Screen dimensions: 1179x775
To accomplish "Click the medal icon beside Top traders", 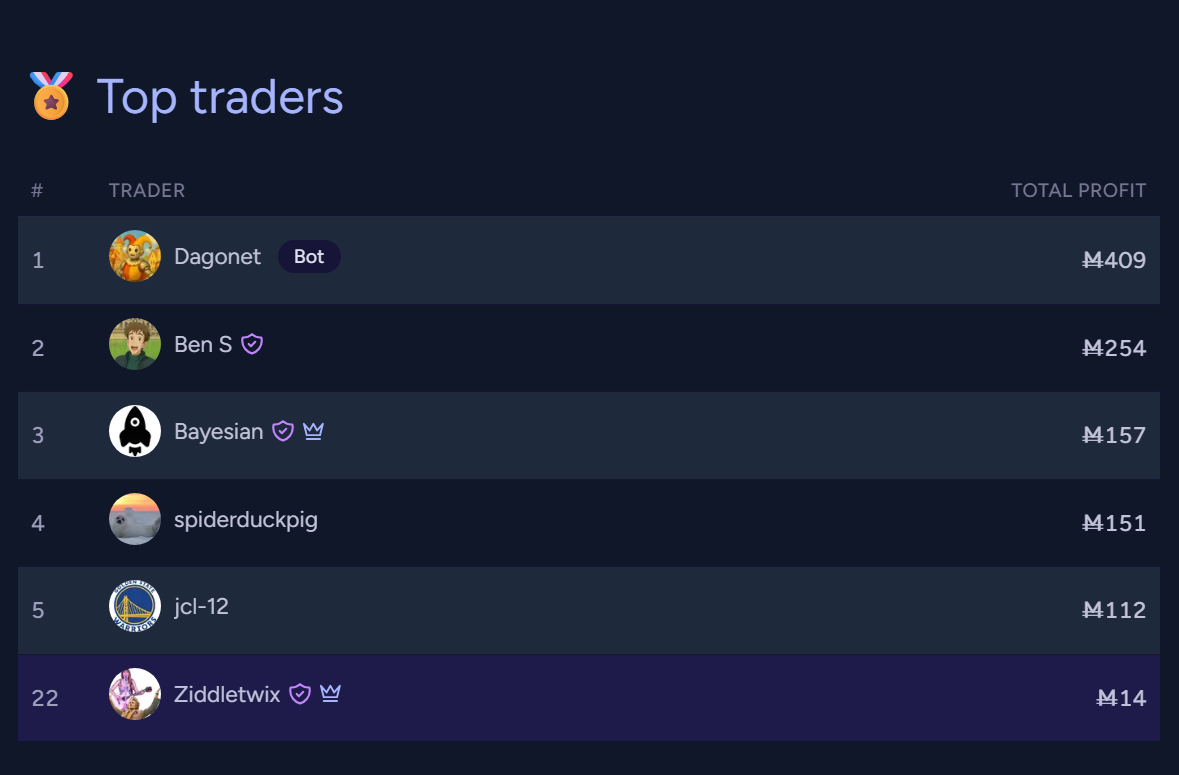I will tap(51, 96).
